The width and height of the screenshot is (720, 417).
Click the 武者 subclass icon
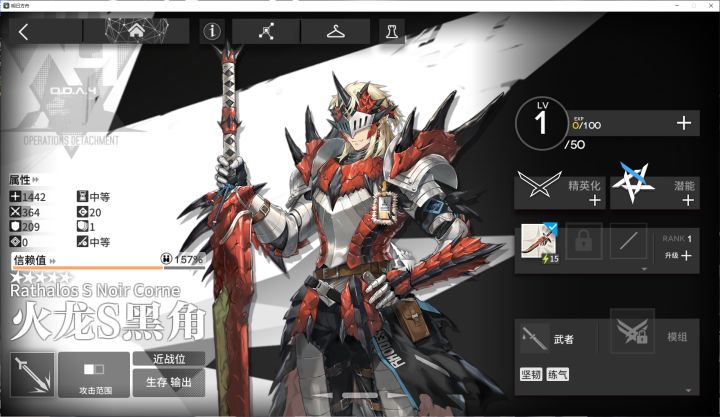click(535, 338)
